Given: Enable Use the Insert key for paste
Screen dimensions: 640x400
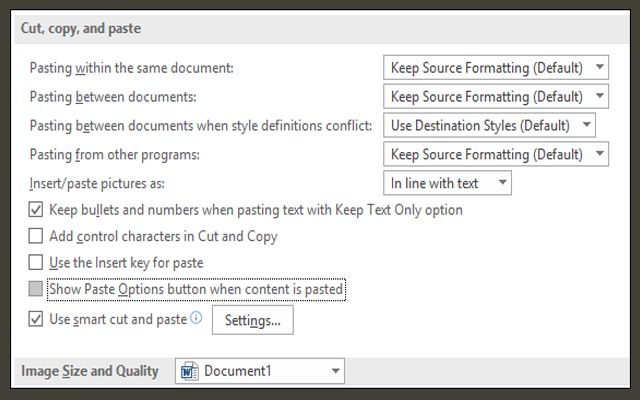Looking at the screenshot, I should (36, 263).
